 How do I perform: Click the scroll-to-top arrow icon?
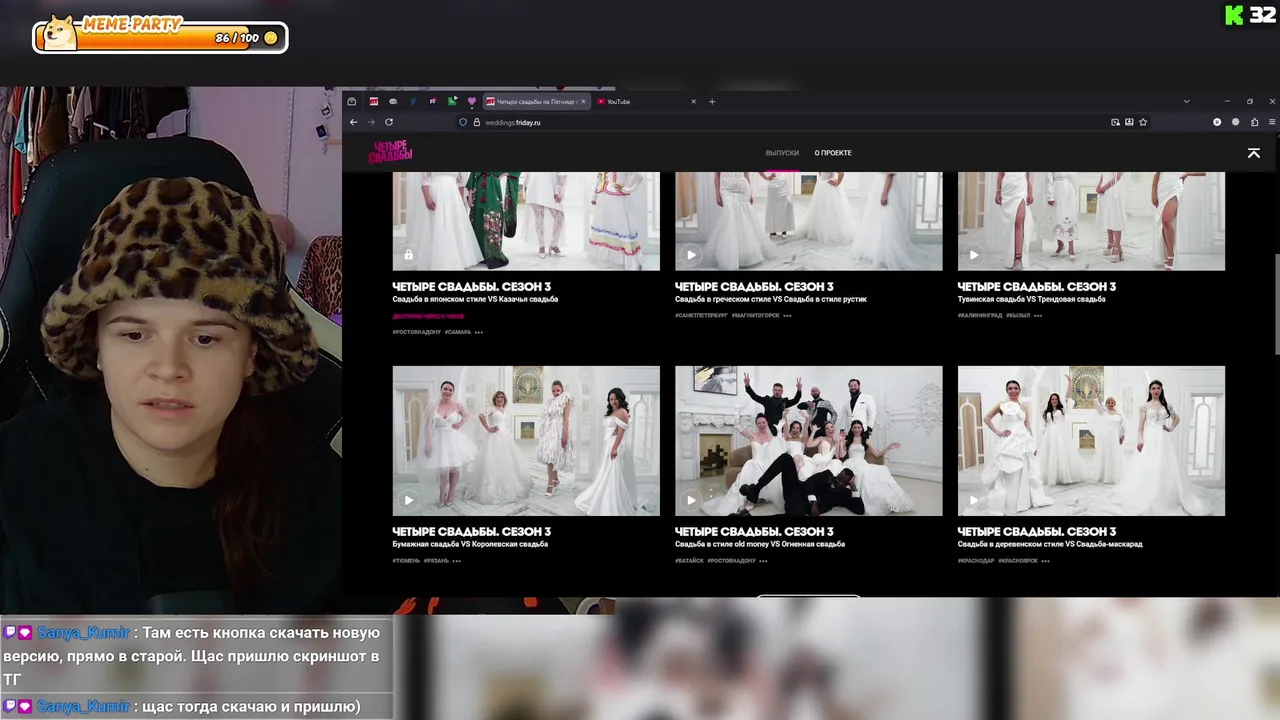pos(1253,153)
